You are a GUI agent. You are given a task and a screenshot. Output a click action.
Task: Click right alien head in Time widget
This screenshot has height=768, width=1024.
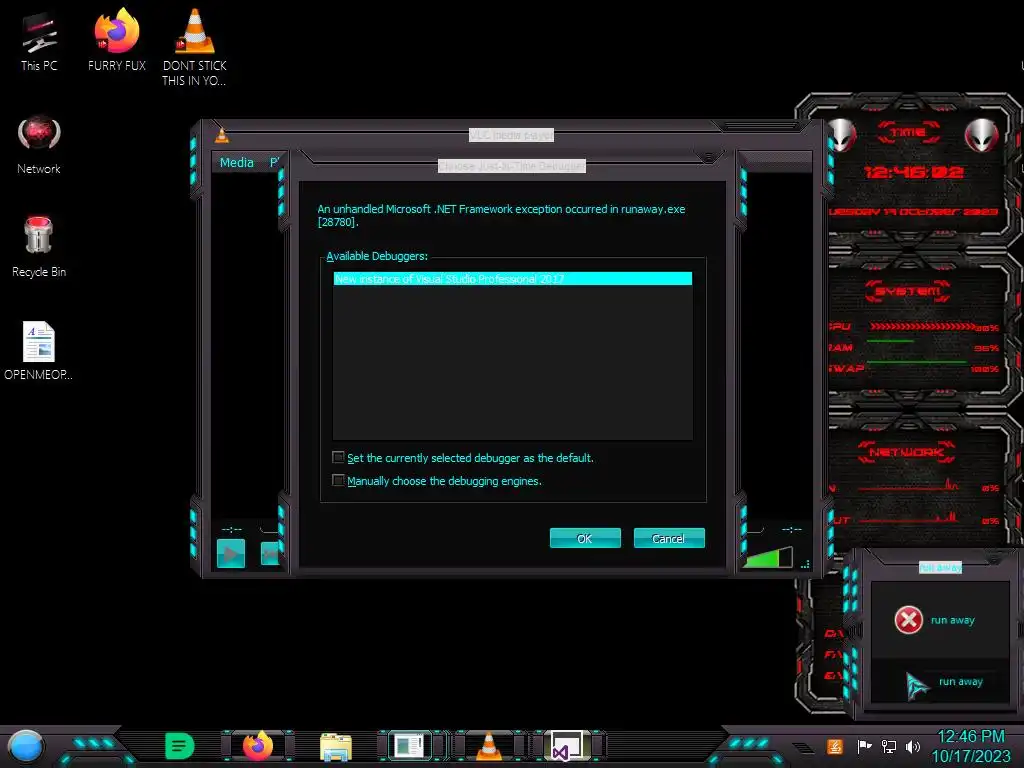(982, 135)
